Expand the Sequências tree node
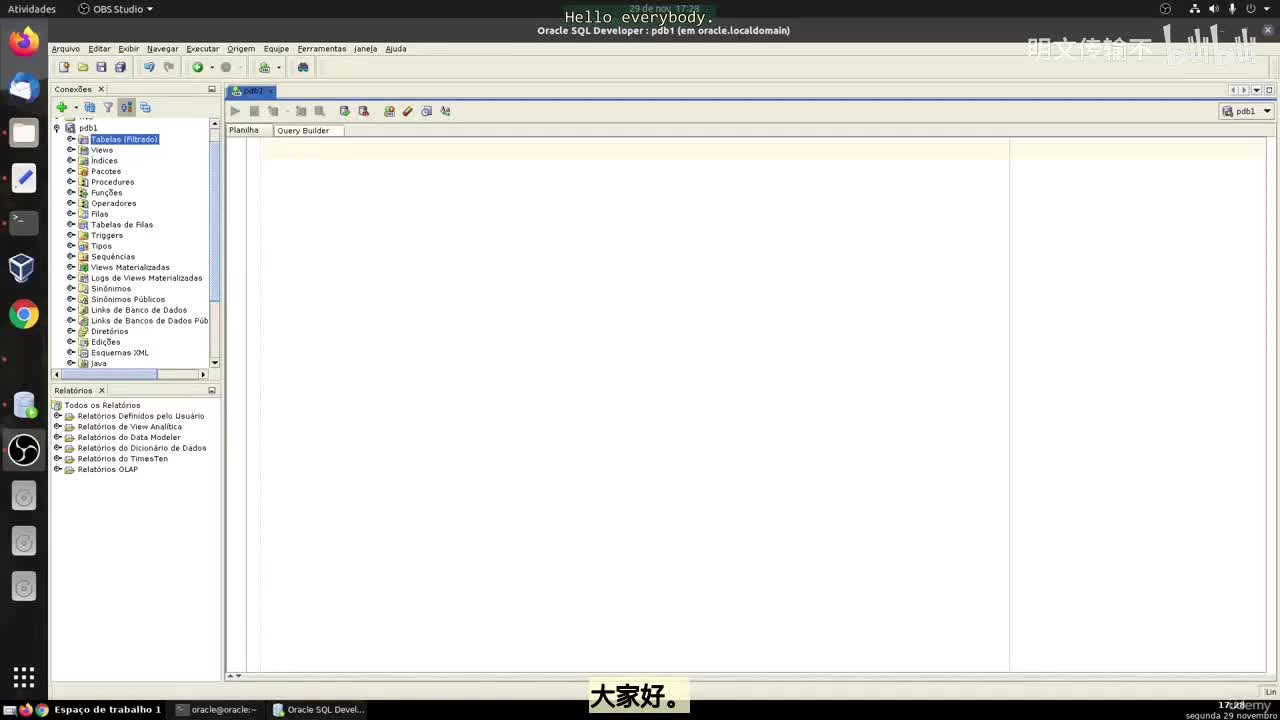1280x720 pixels. (71, 256)
